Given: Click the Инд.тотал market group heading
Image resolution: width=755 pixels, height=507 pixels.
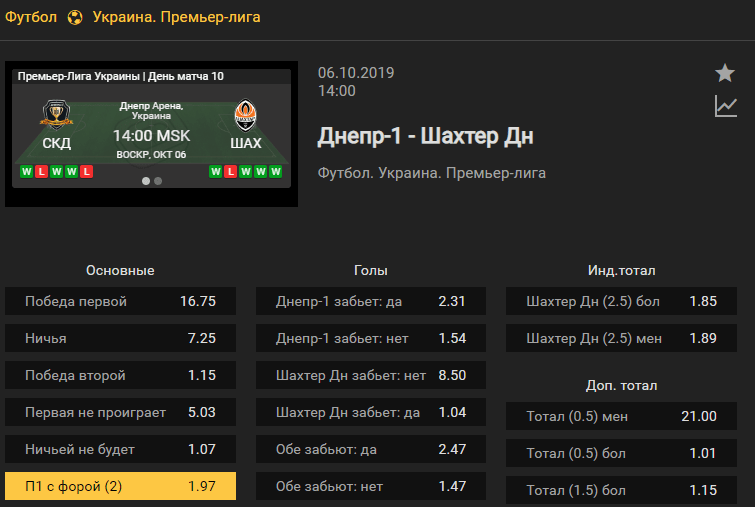Looking at the screenshot, I should tap(621, 270).
